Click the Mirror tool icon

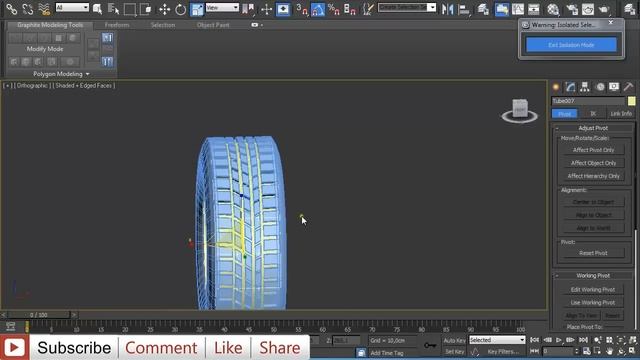[447, 8]
